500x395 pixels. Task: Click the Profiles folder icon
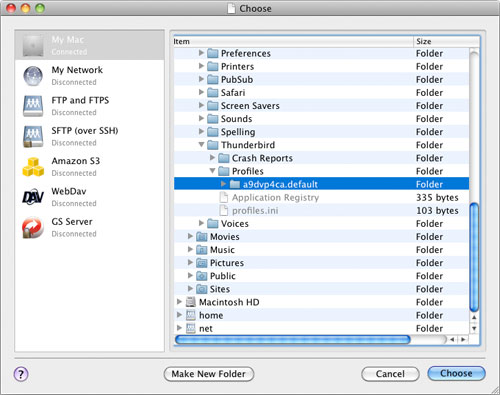[x=223, y=171]
